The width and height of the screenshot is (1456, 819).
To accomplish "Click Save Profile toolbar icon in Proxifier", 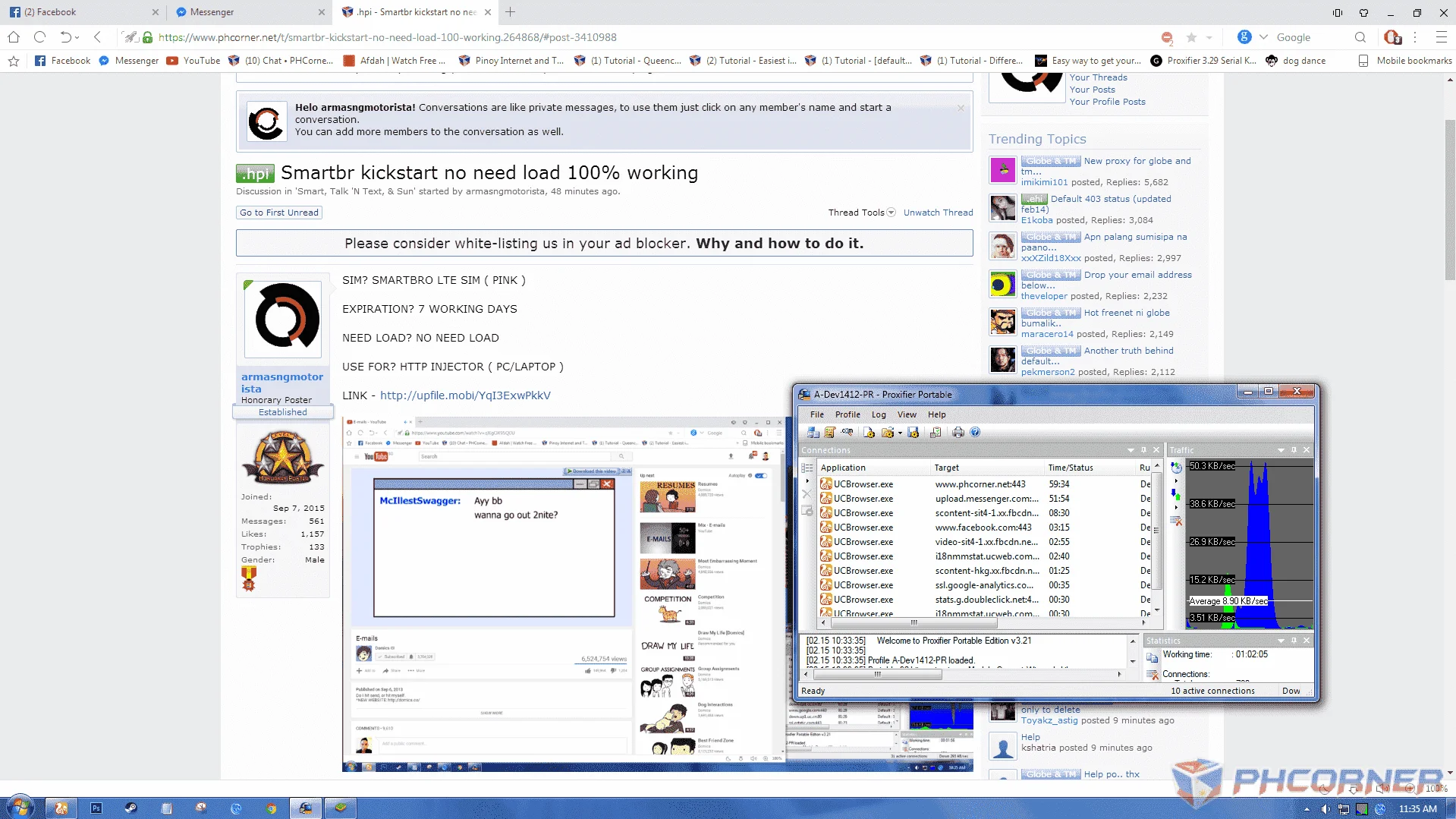I will coord(914,432).
